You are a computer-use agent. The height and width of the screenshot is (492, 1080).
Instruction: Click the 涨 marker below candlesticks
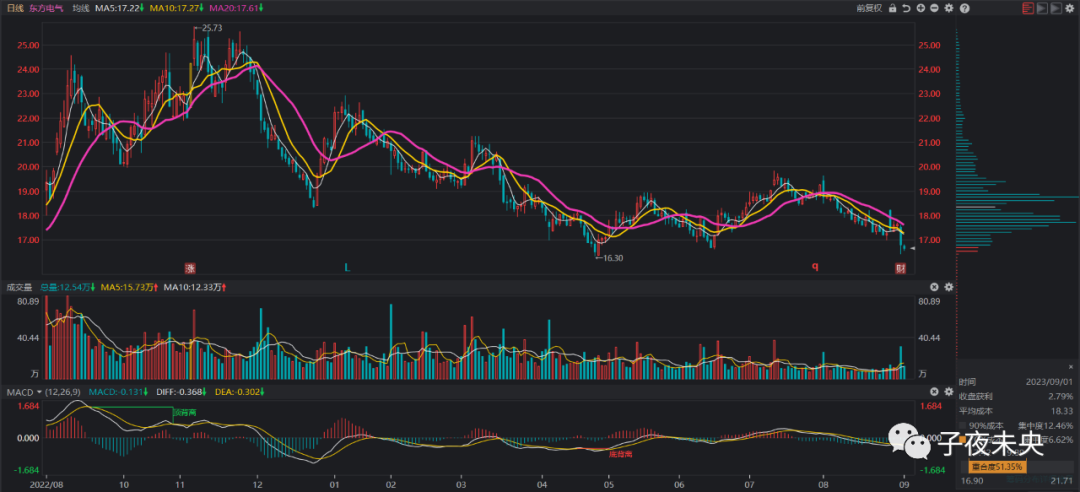click(x=190, y=267)
